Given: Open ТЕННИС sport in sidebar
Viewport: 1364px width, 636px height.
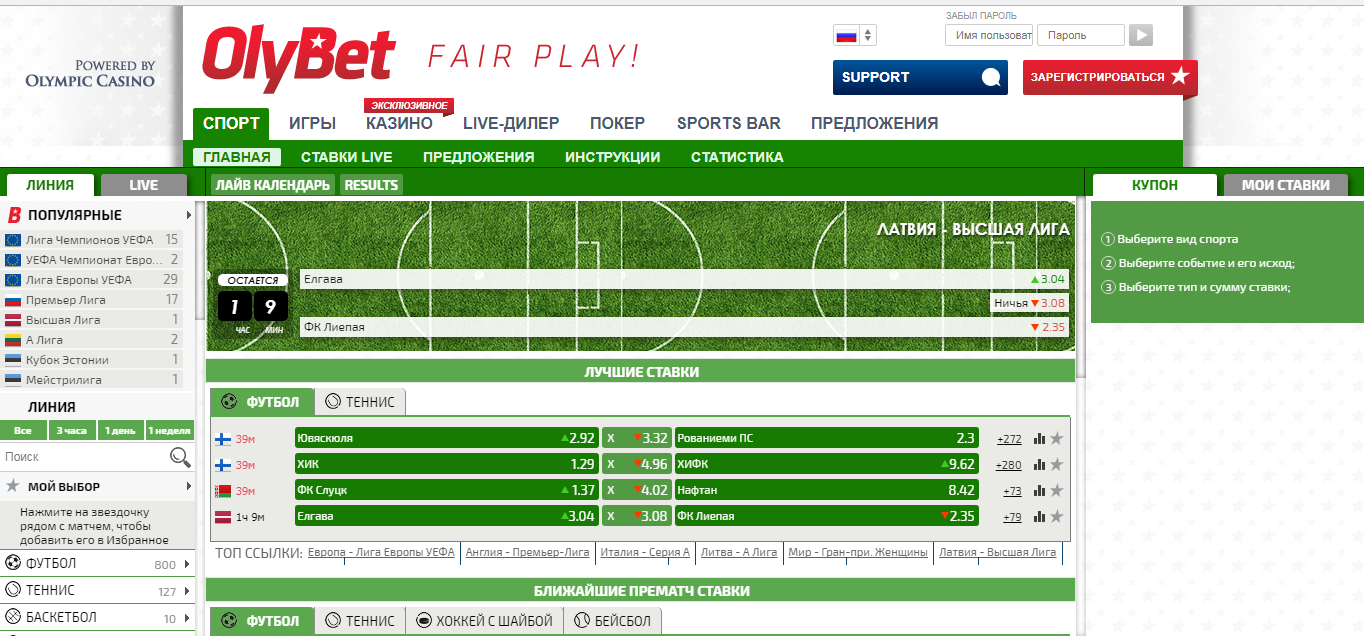Looking at the screenshot, I should click(x=97, y=591).
